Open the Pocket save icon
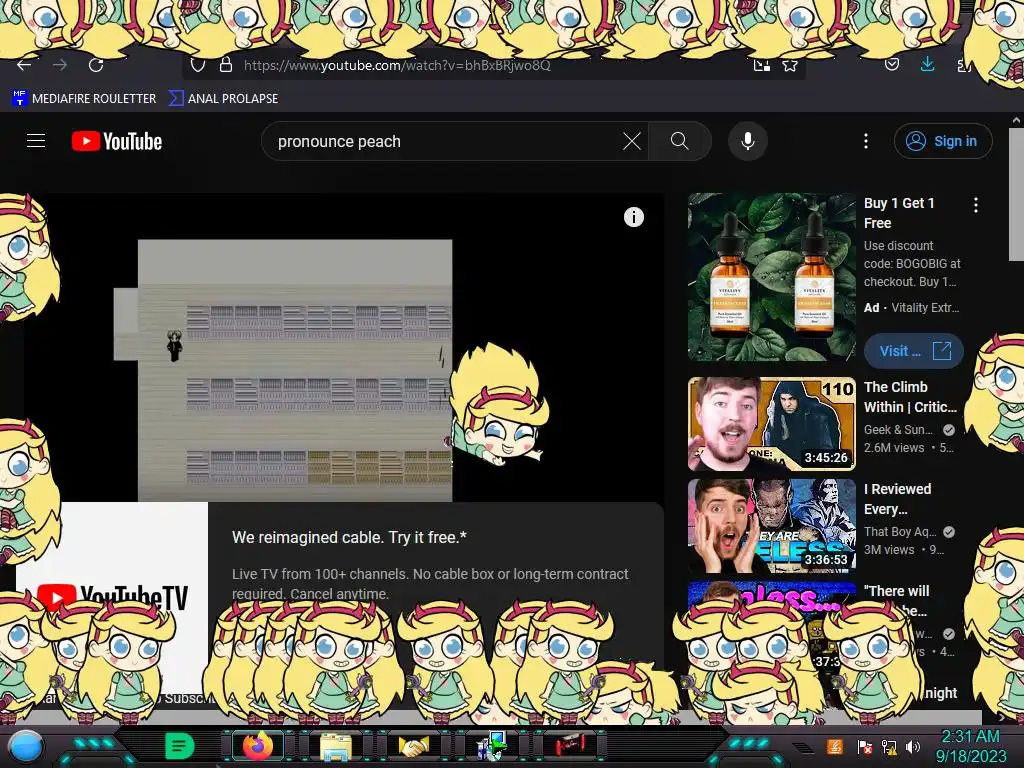 pos(892,64)
